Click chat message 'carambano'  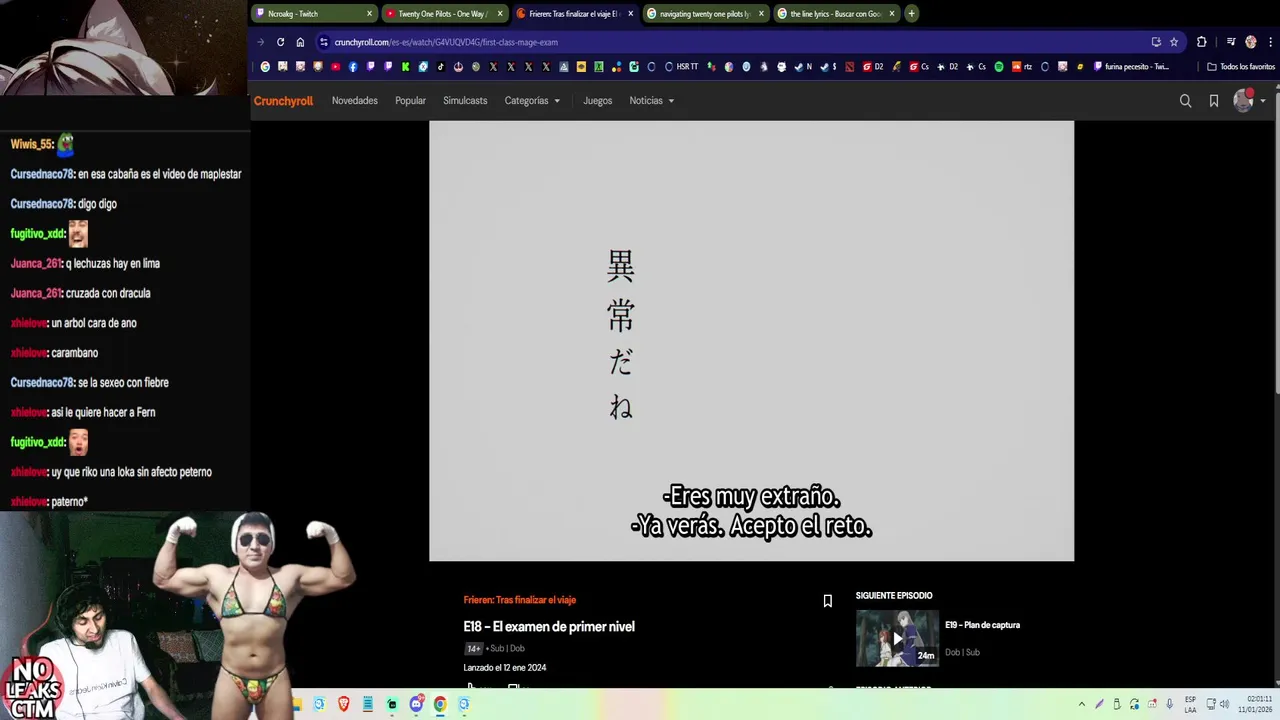(x=74, y=353)
